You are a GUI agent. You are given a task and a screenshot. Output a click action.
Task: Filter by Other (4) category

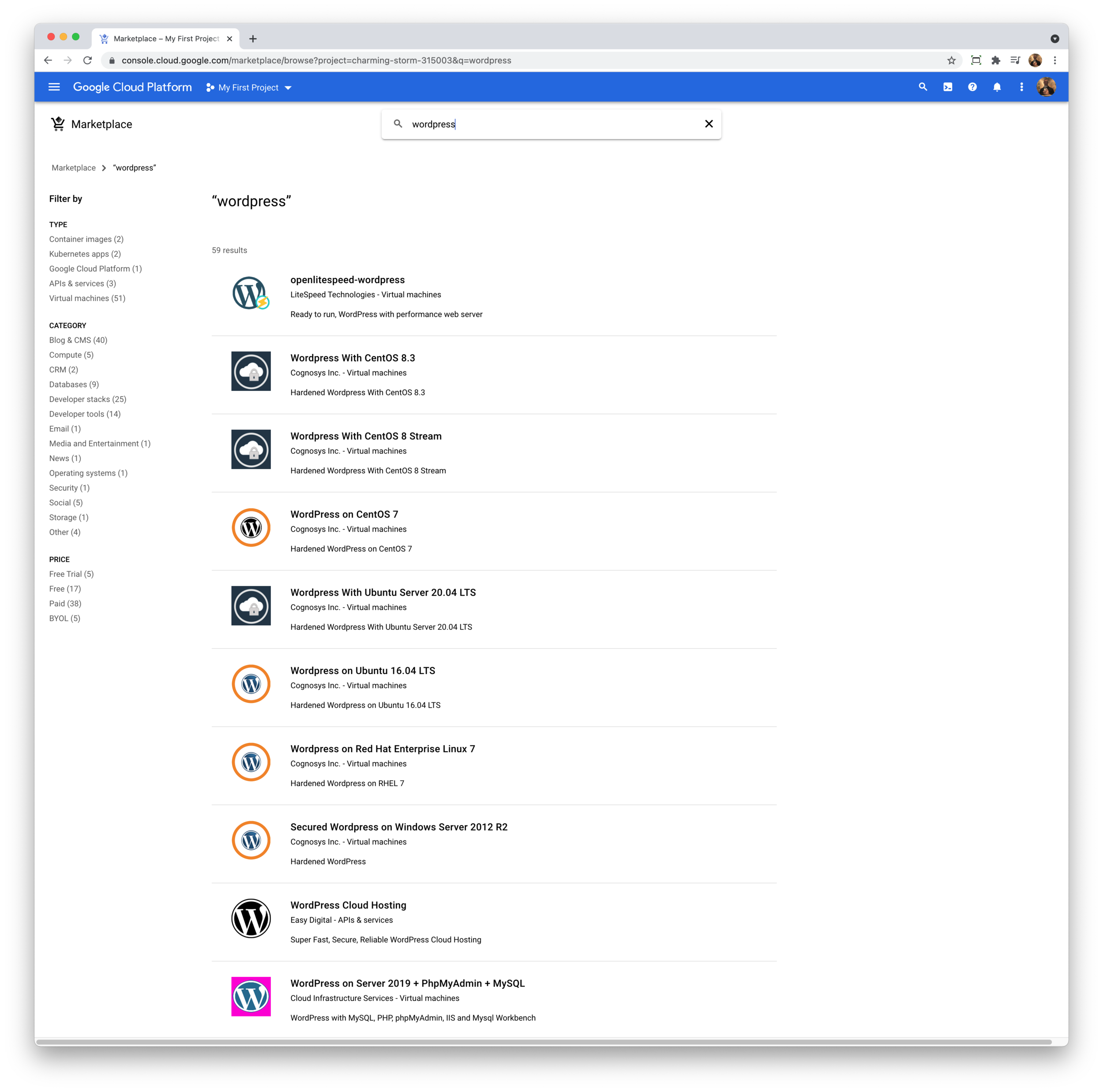click(x=65, y=533)
